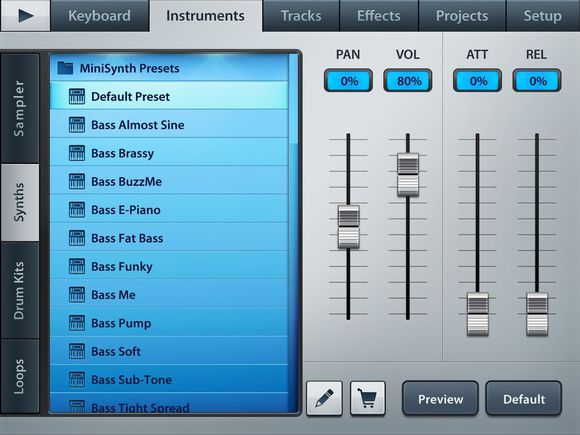This screenshot has height=435, width=580.
Task: Start playback with the play button
Action: click(x=26, y=16)
